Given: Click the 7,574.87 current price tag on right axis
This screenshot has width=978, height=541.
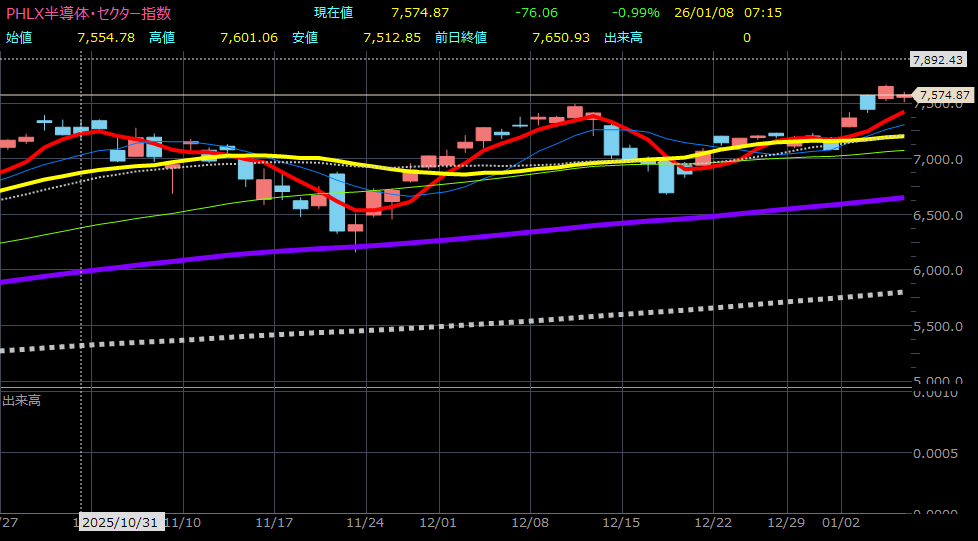Looking at the screenshot, I should [944, 95].
